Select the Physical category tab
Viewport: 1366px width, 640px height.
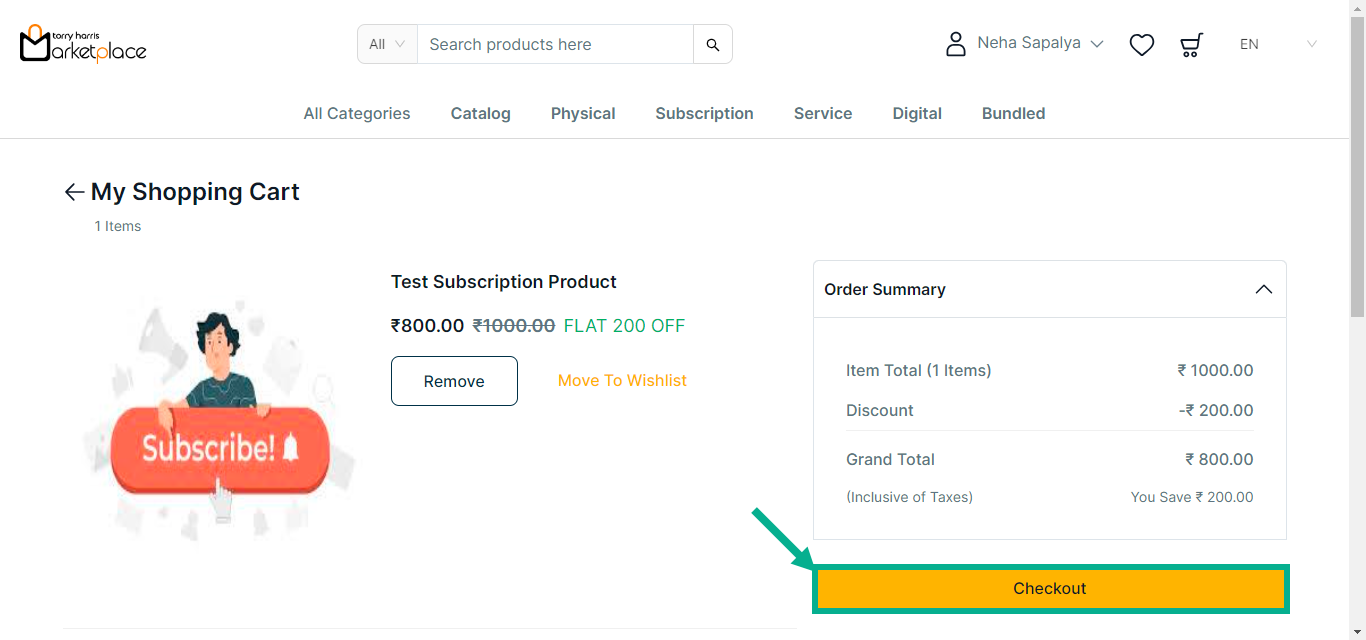tap(583, 113)
